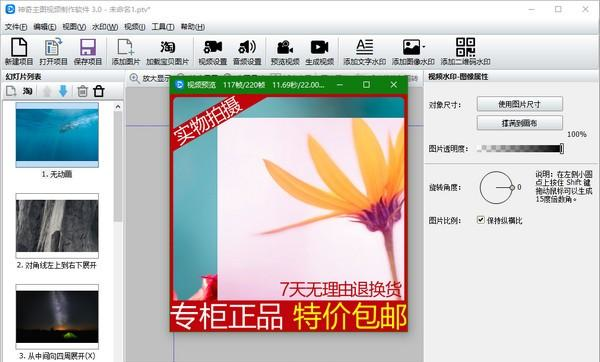The height and width of the screenshot is (362, 600).
Task: Click 添加图片 add image icon
Action: (126, 51)
